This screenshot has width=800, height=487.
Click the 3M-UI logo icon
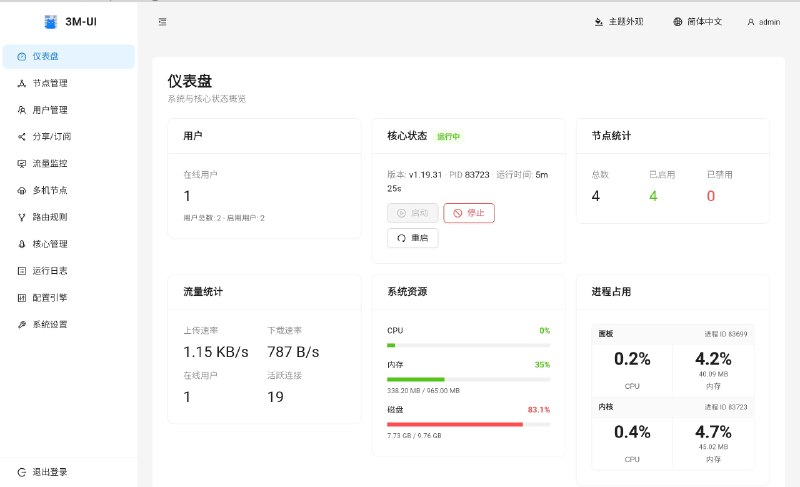coord(51,22)
